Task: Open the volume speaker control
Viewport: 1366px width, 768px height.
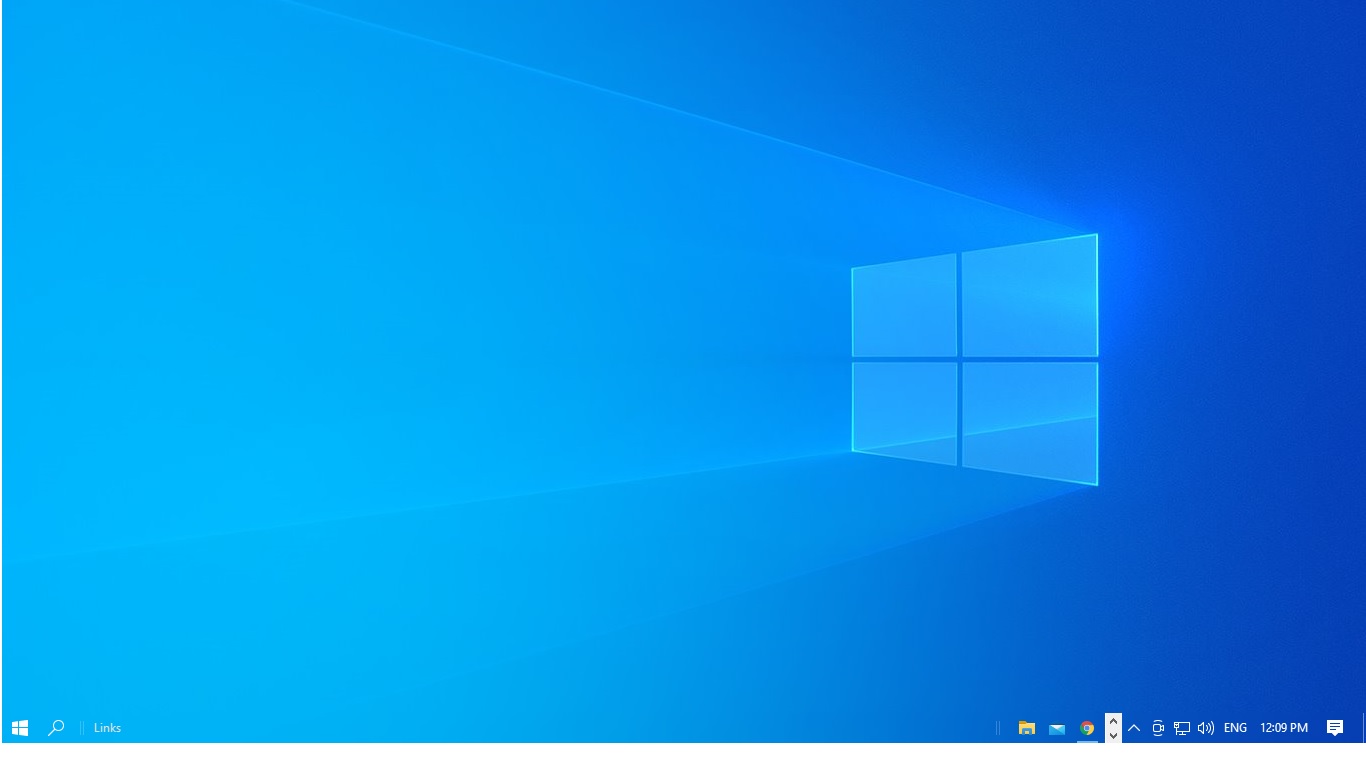Action: pyautogui.click(x=1206, y=728)
